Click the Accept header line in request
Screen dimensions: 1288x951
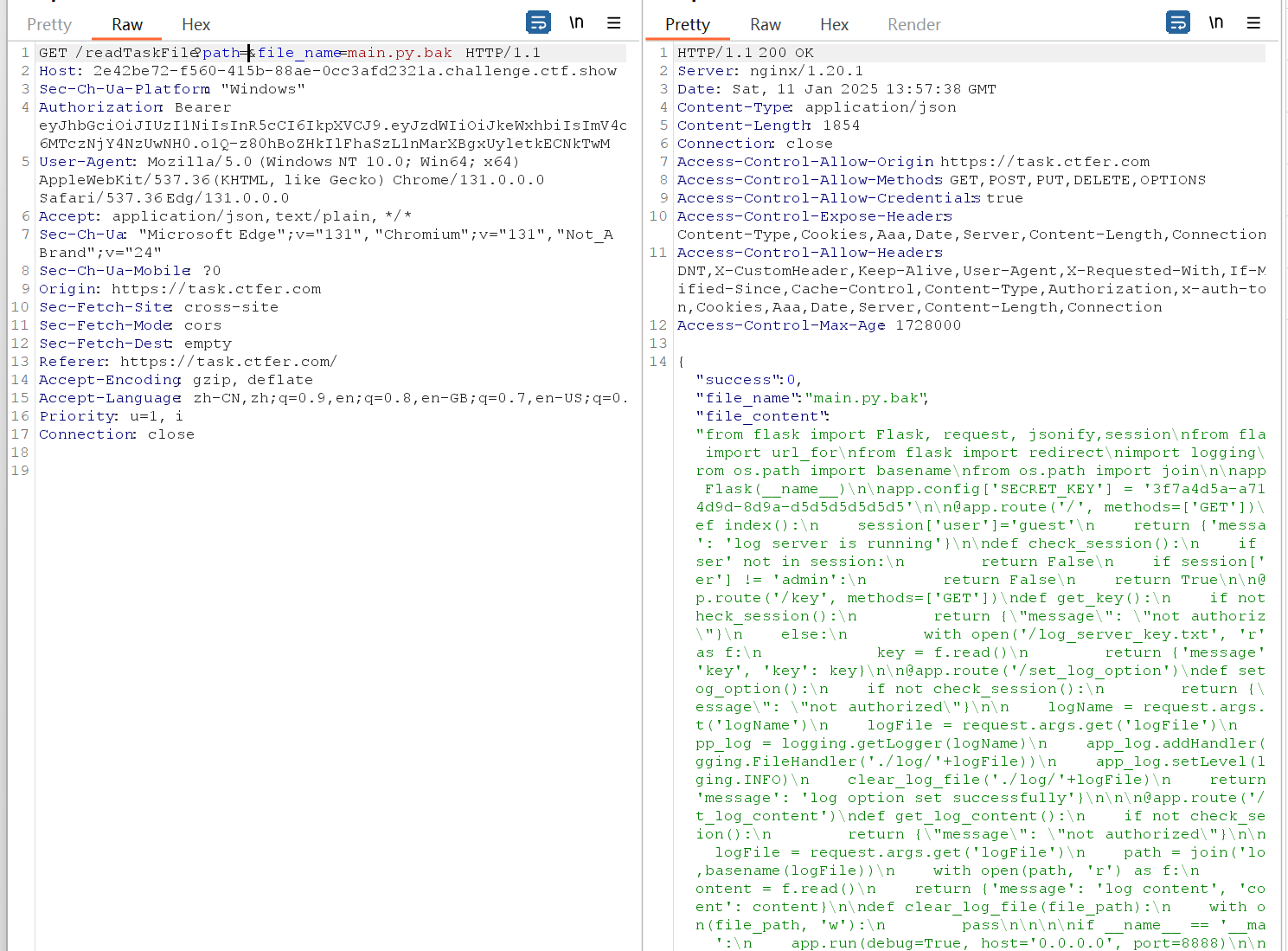tap(225, 216)
